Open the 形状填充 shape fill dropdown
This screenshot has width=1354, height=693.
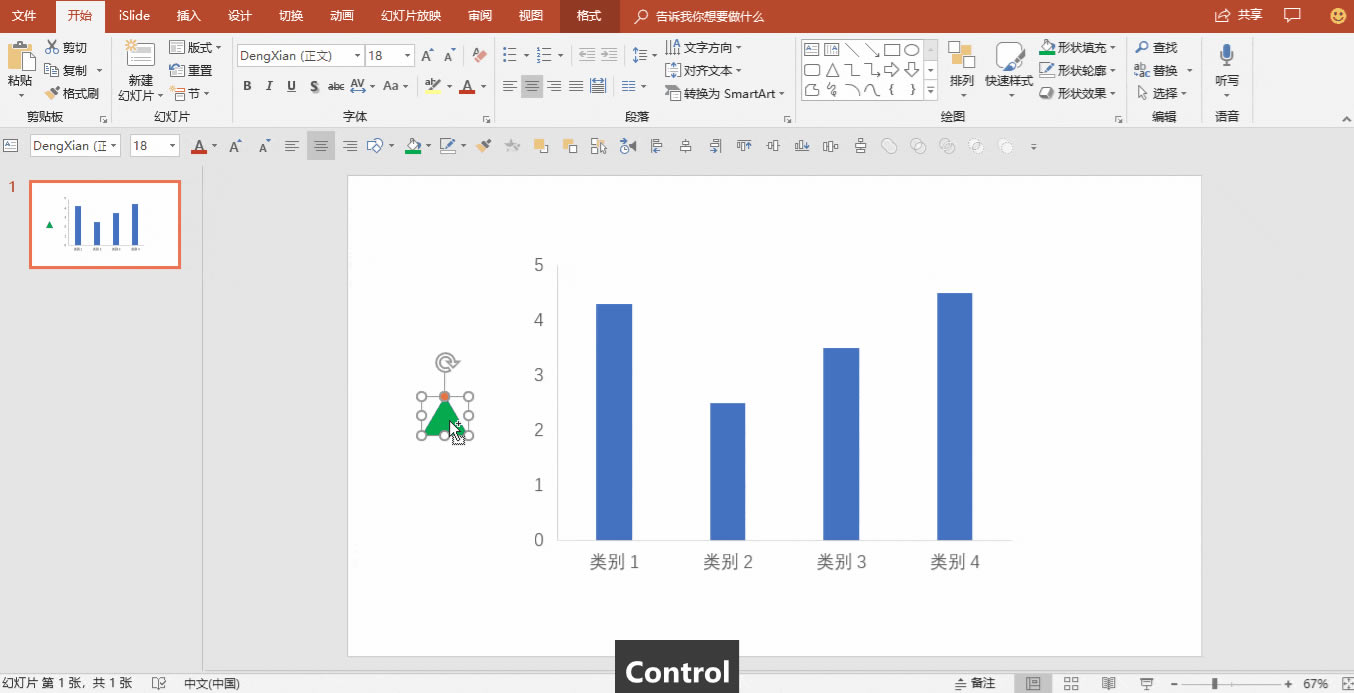pos(1114,47)
